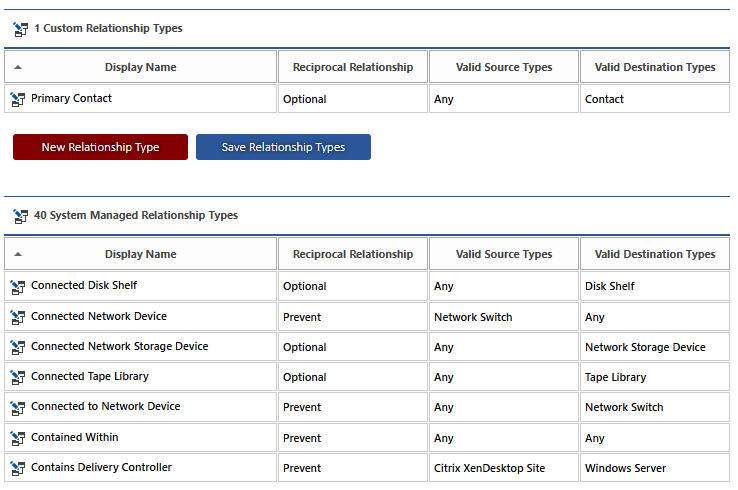Click the Primary Contact row icon

[18, 99]
